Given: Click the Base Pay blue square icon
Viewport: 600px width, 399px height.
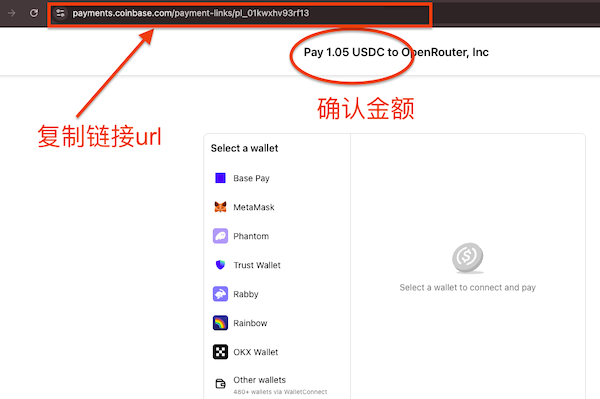Looking at the screenshot, I should click(220, 178).
